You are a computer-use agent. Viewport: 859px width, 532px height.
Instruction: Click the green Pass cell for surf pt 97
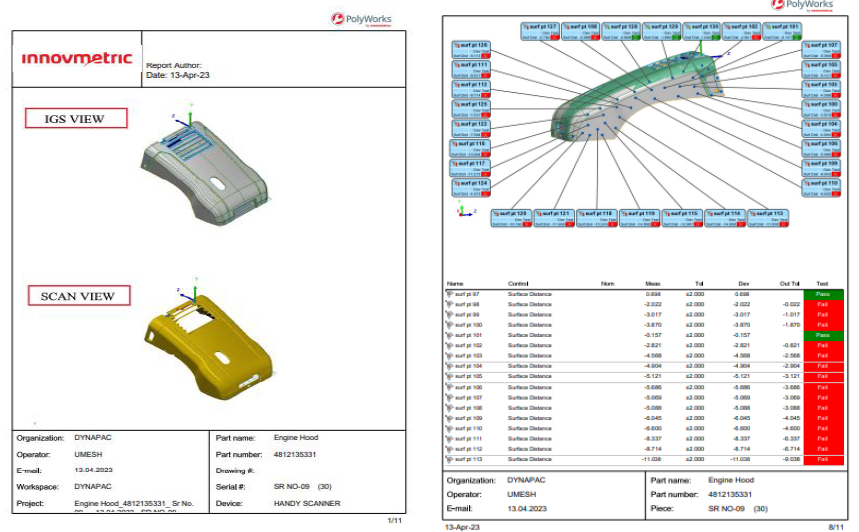click(x=823, y=294)
